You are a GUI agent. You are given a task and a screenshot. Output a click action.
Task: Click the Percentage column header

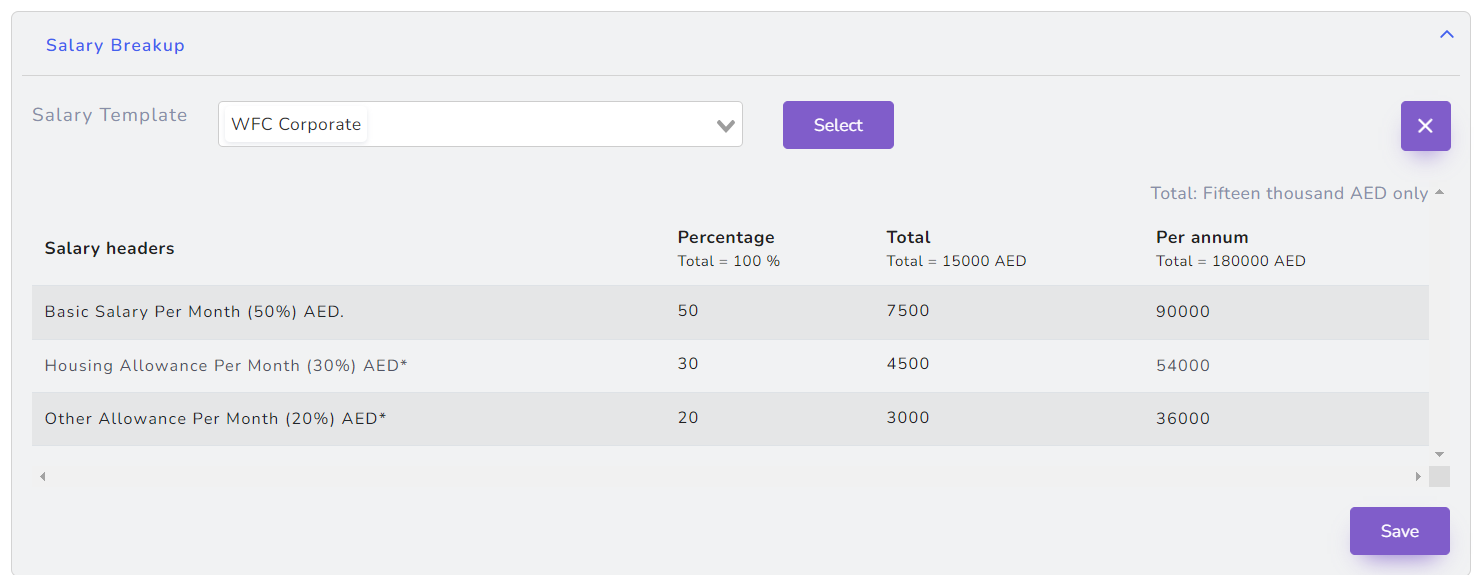726,238
